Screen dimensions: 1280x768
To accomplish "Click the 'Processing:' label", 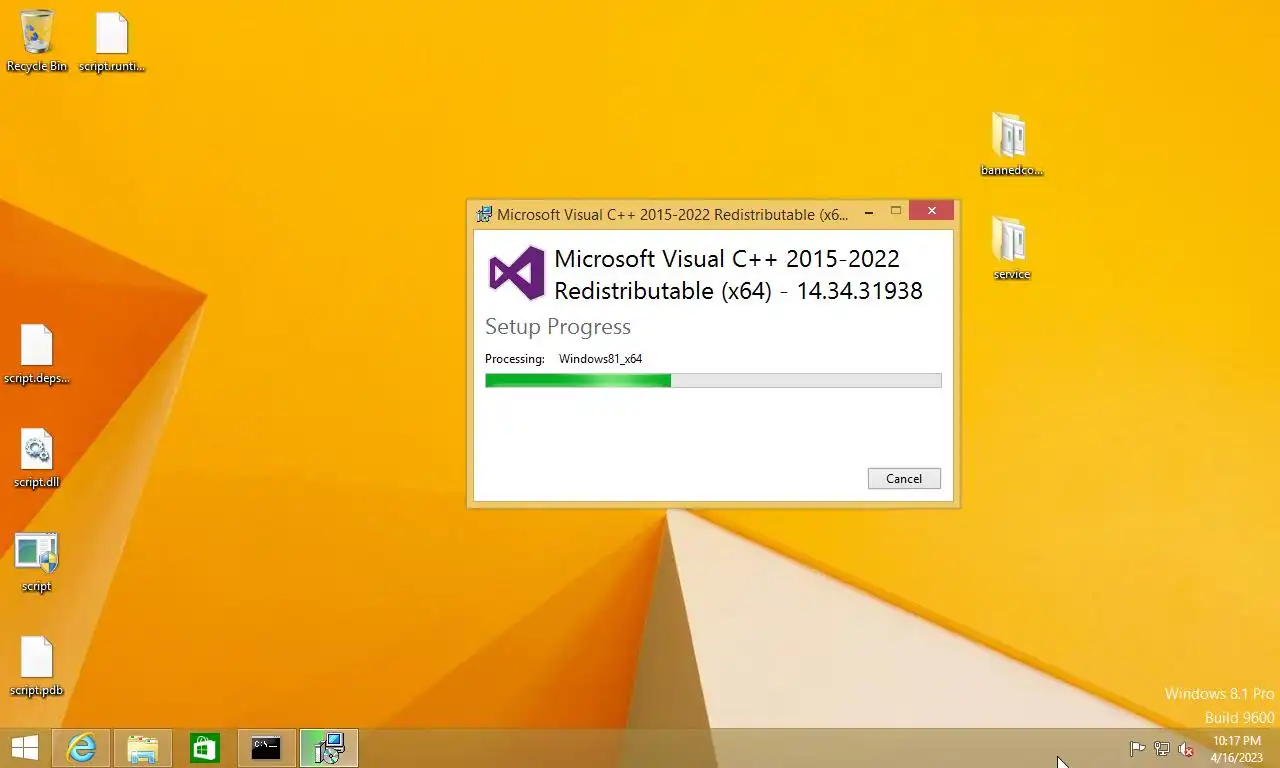I will 515,358.
